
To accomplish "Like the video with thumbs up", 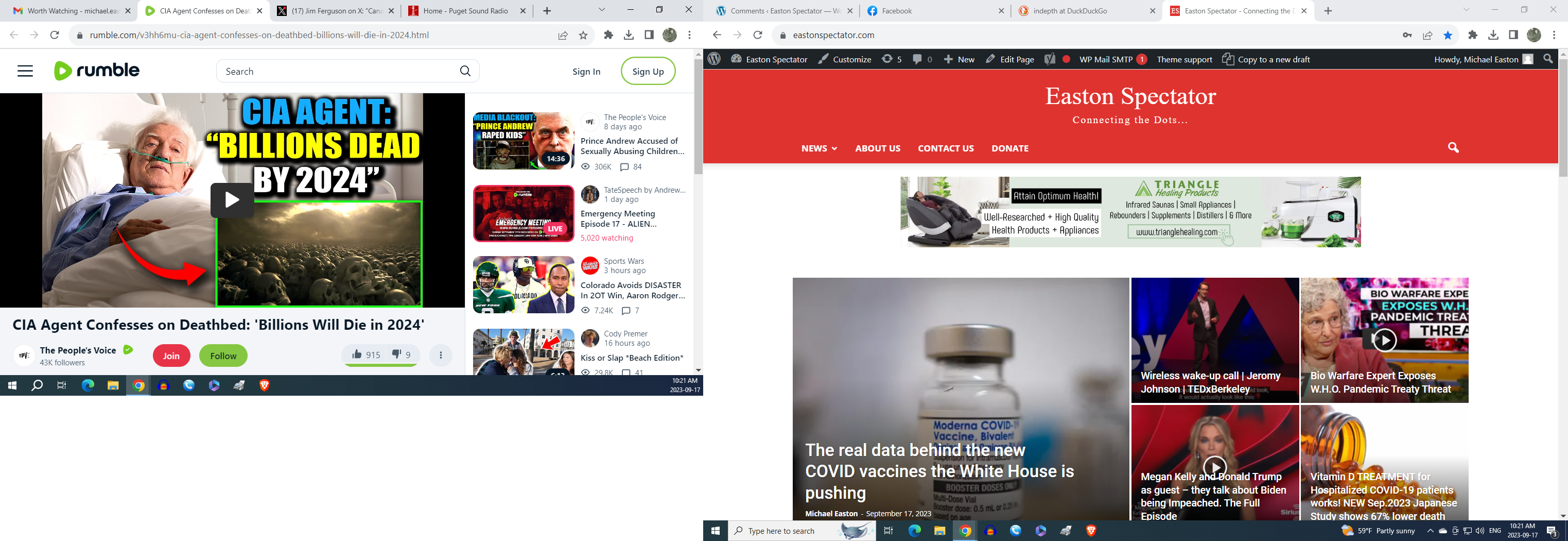I will click(x=365, y=355).
